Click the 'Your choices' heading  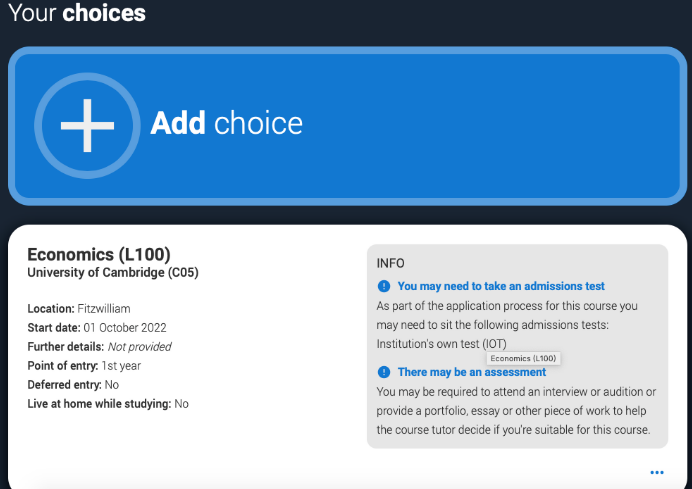coord(77,13)
